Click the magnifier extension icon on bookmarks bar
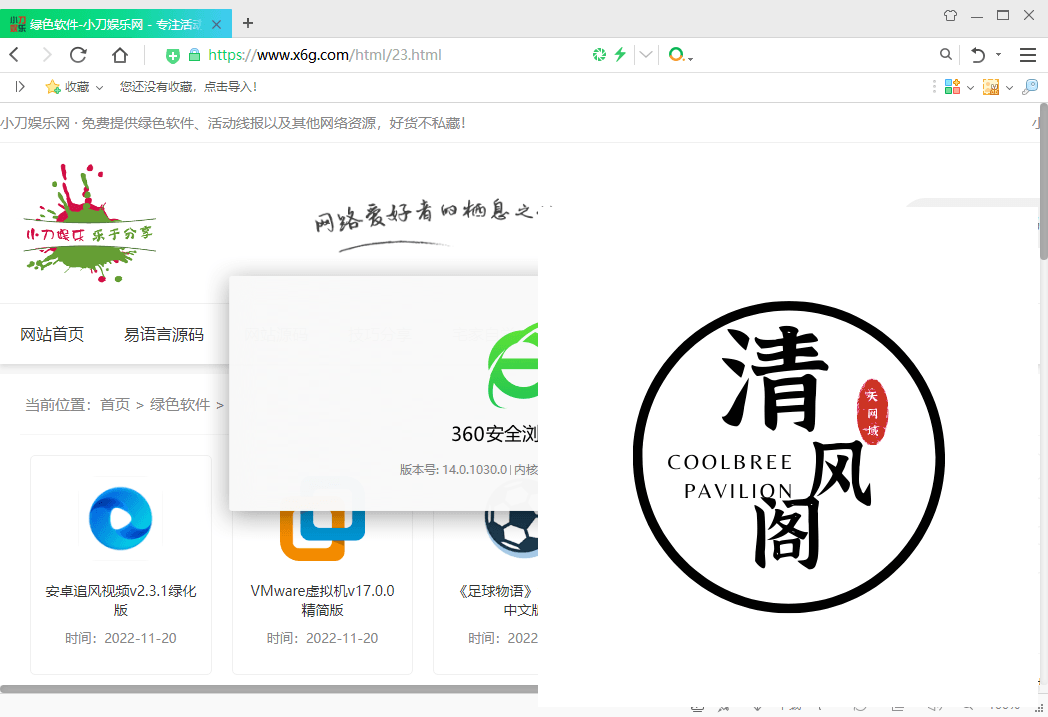Viewport: 1048px width, 717px height. pos(1030,87)
